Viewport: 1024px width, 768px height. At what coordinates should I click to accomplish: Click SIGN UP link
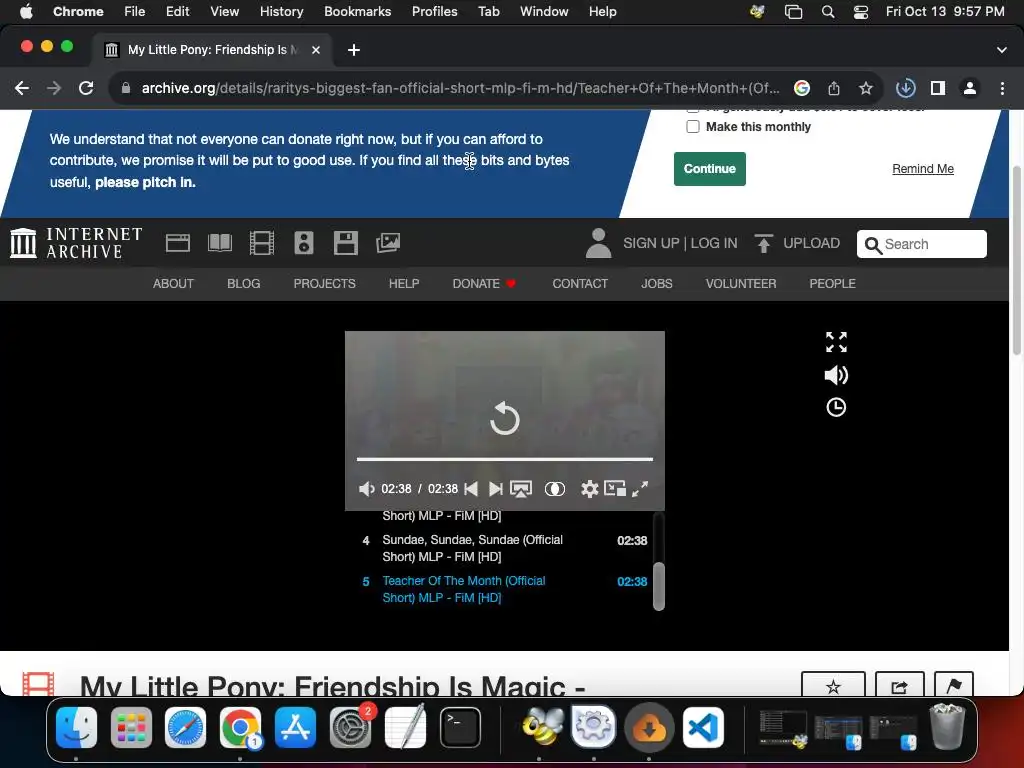(651, 243)
